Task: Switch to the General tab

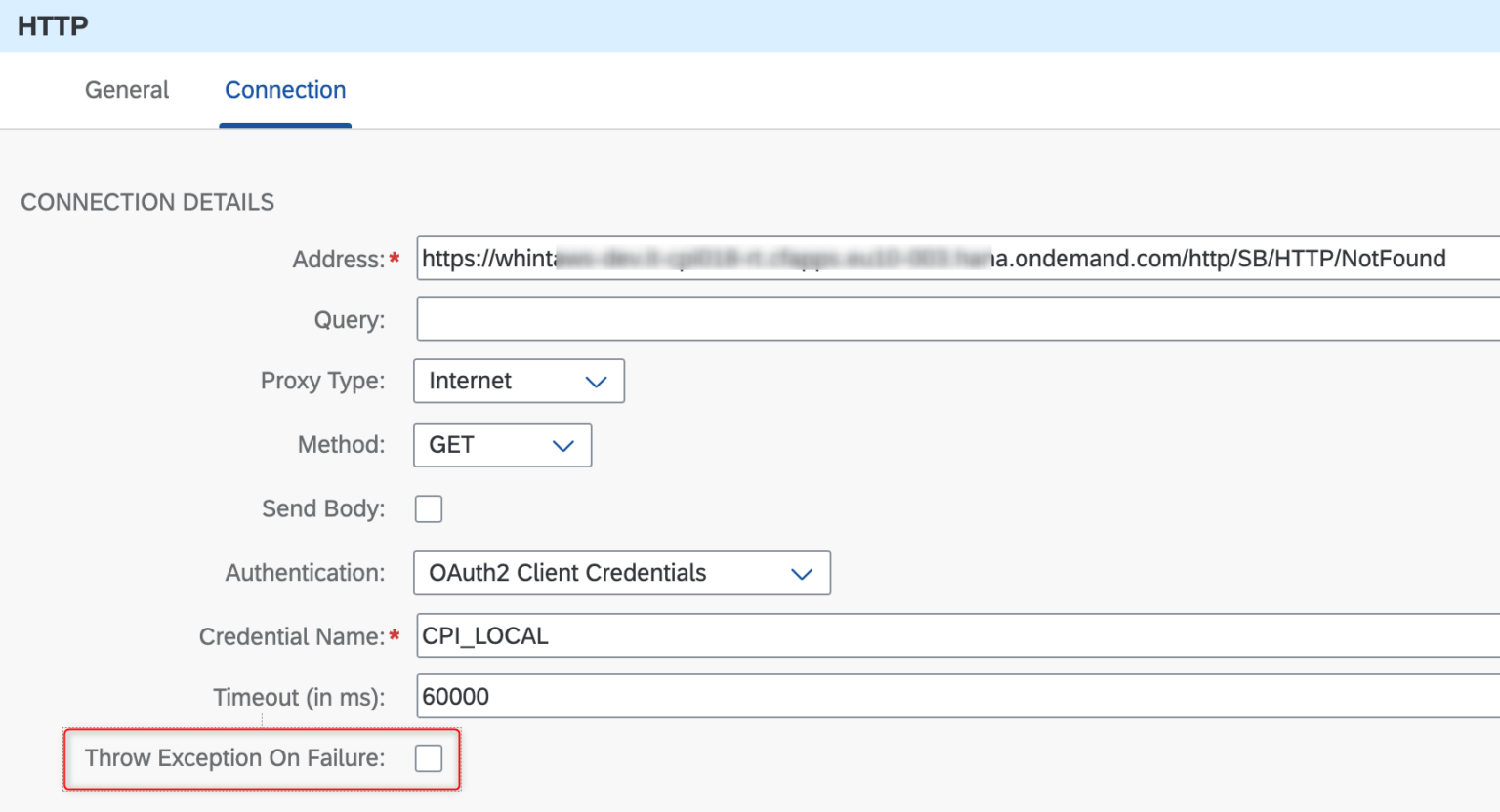Action: click(x=127, y=90)
